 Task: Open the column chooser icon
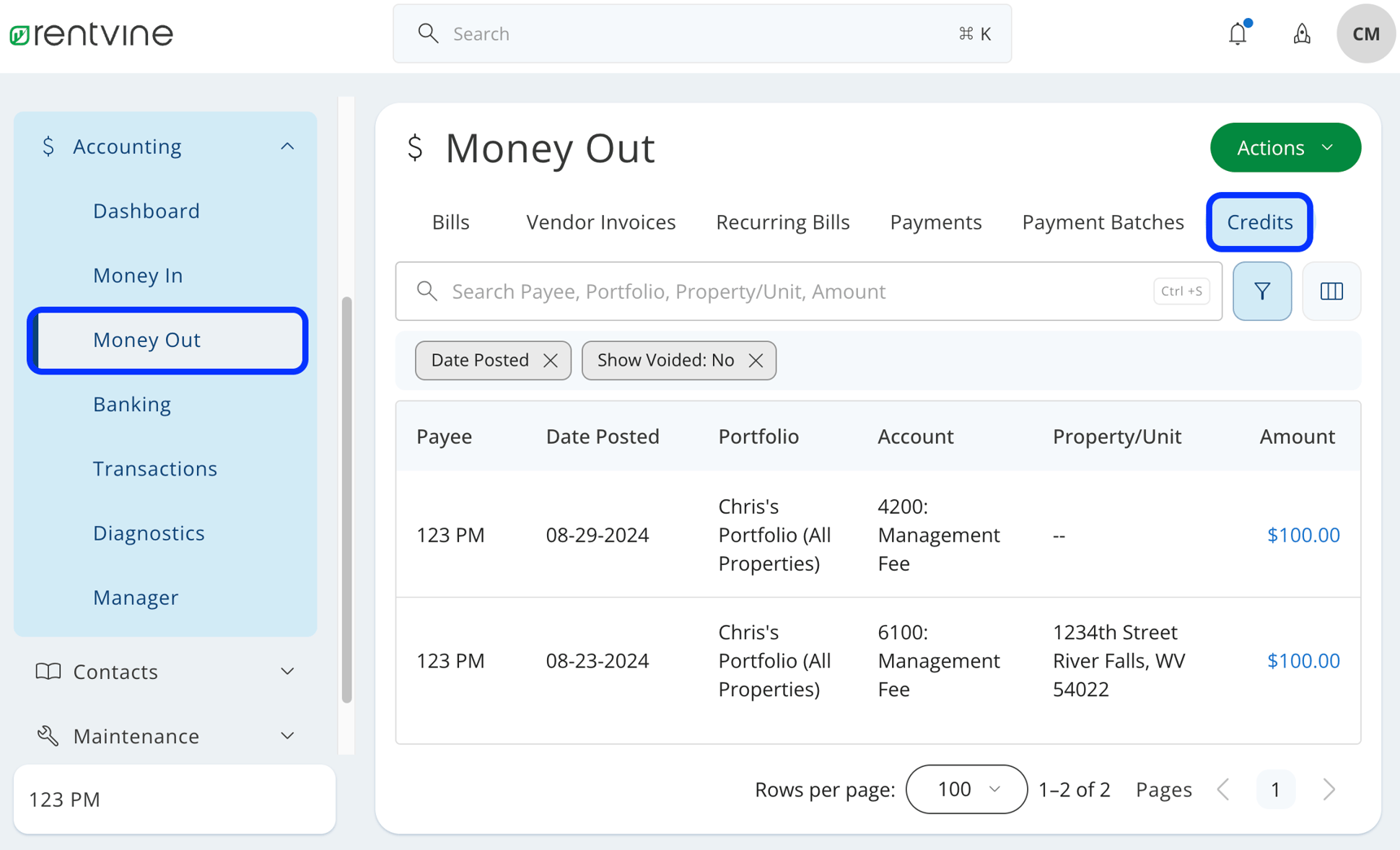tap(1331, 291)
